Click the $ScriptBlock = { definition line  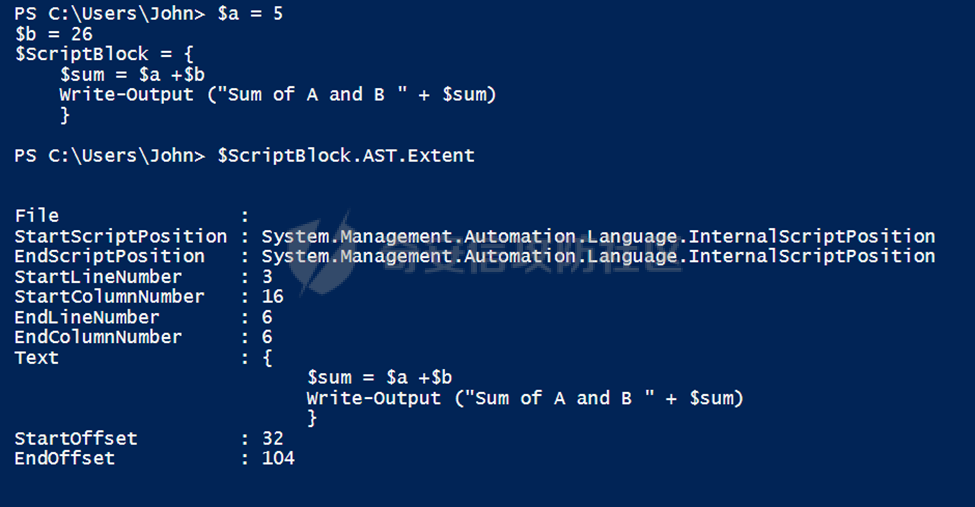[x=104, y=54]
